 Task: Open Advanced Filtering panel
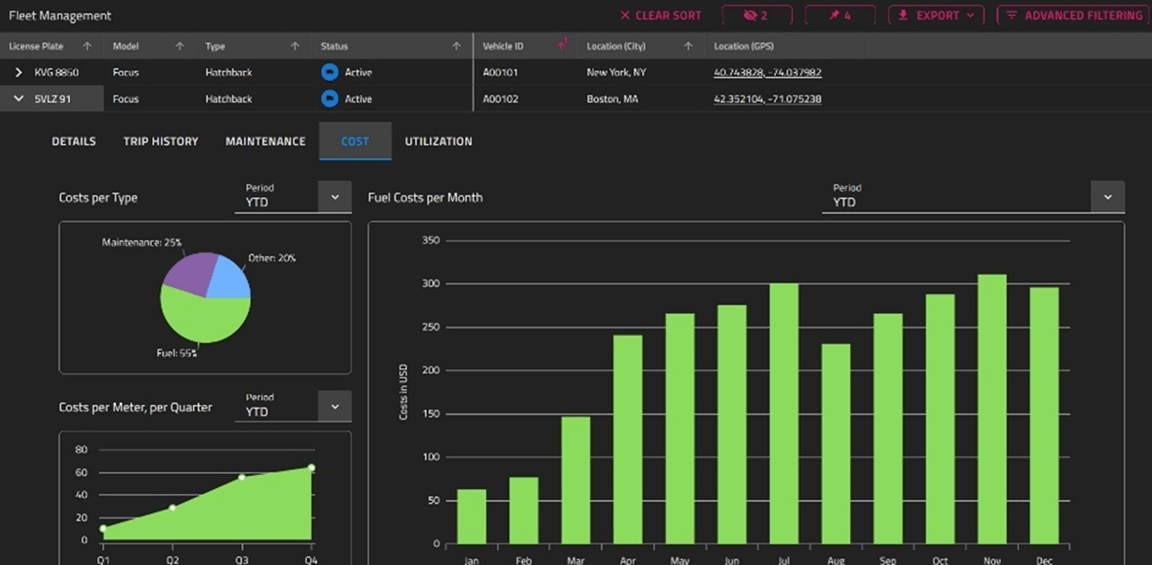pyautogui.click(x=1074, y=16)
